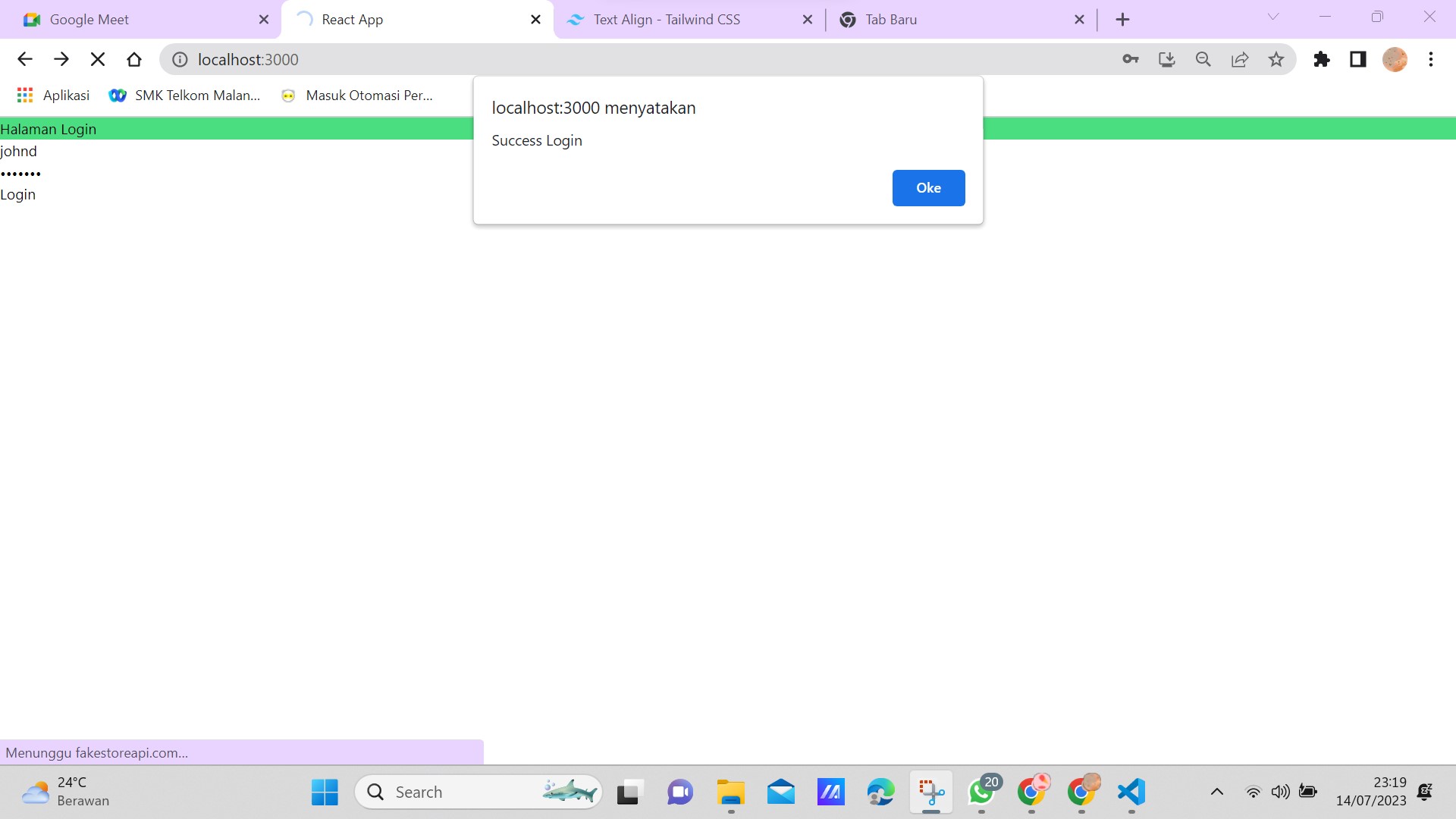This screenshot has height=819, width=1456.
Task: Dismiss the Success Login alert with Oke
Action: coord(928,187)
